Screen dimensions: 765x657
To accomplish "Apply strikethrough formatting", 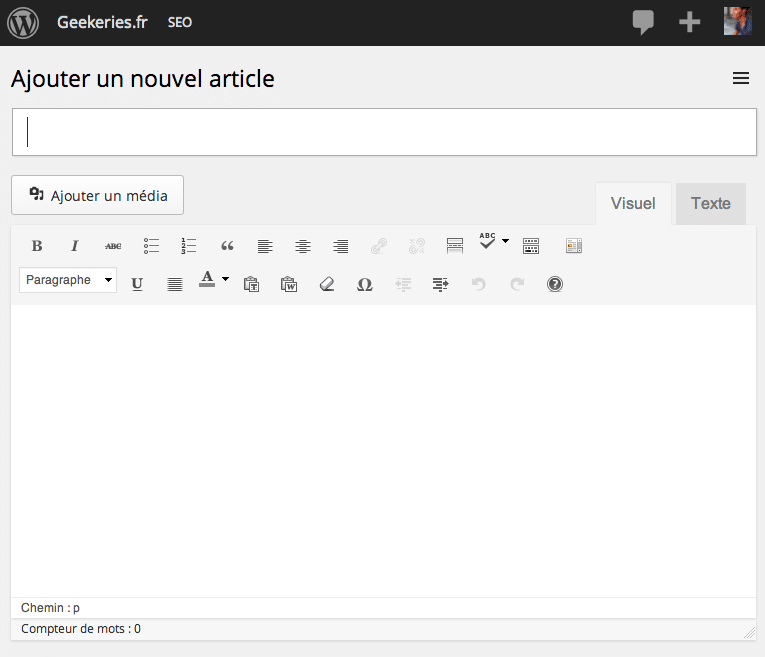I will click(x=113, y=246).
